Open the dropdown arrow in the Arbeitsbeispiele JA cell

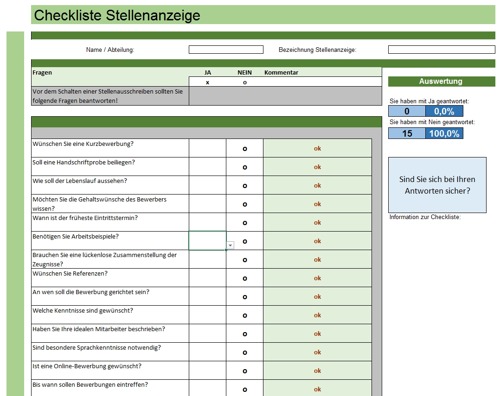(x=230, y=245)
